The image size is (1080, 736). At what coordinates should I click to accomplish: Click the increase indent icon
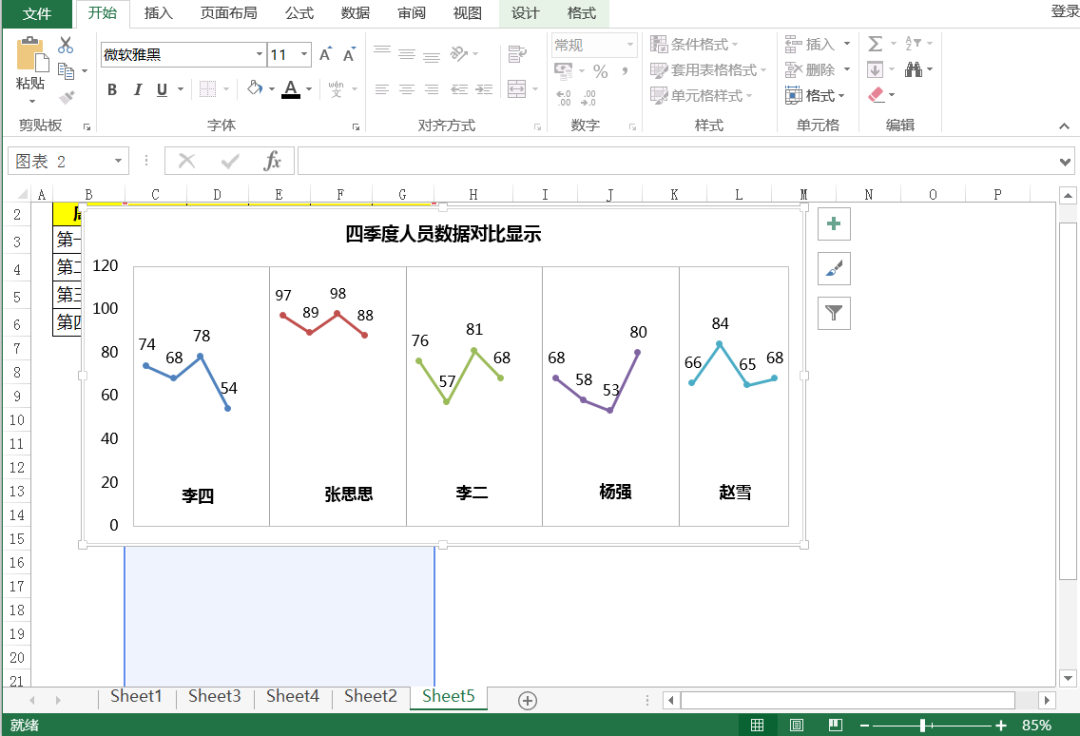coord(484,89)
